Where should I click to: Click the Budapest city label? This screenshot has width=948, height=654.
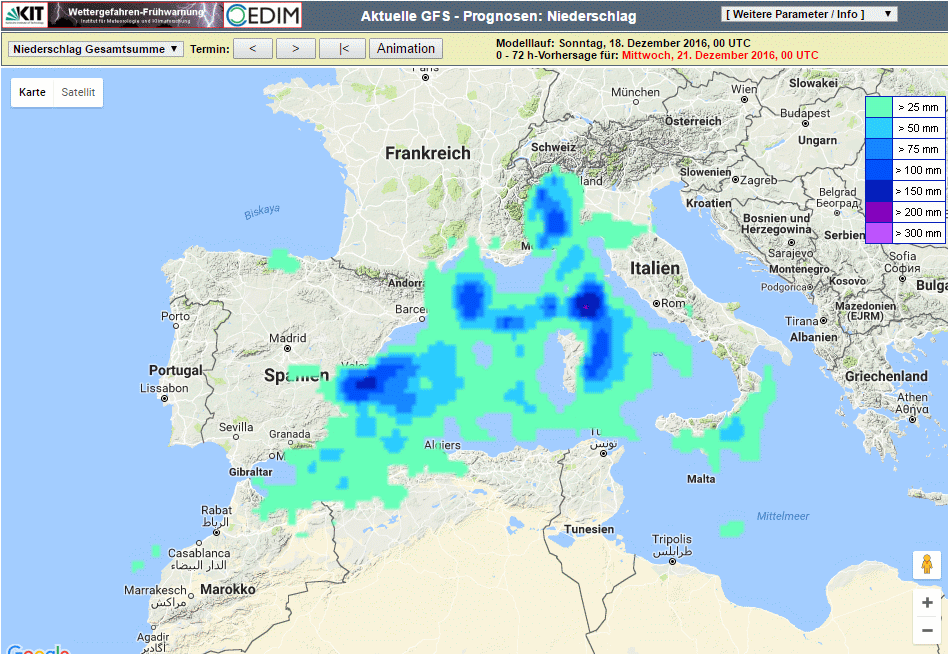805,113
